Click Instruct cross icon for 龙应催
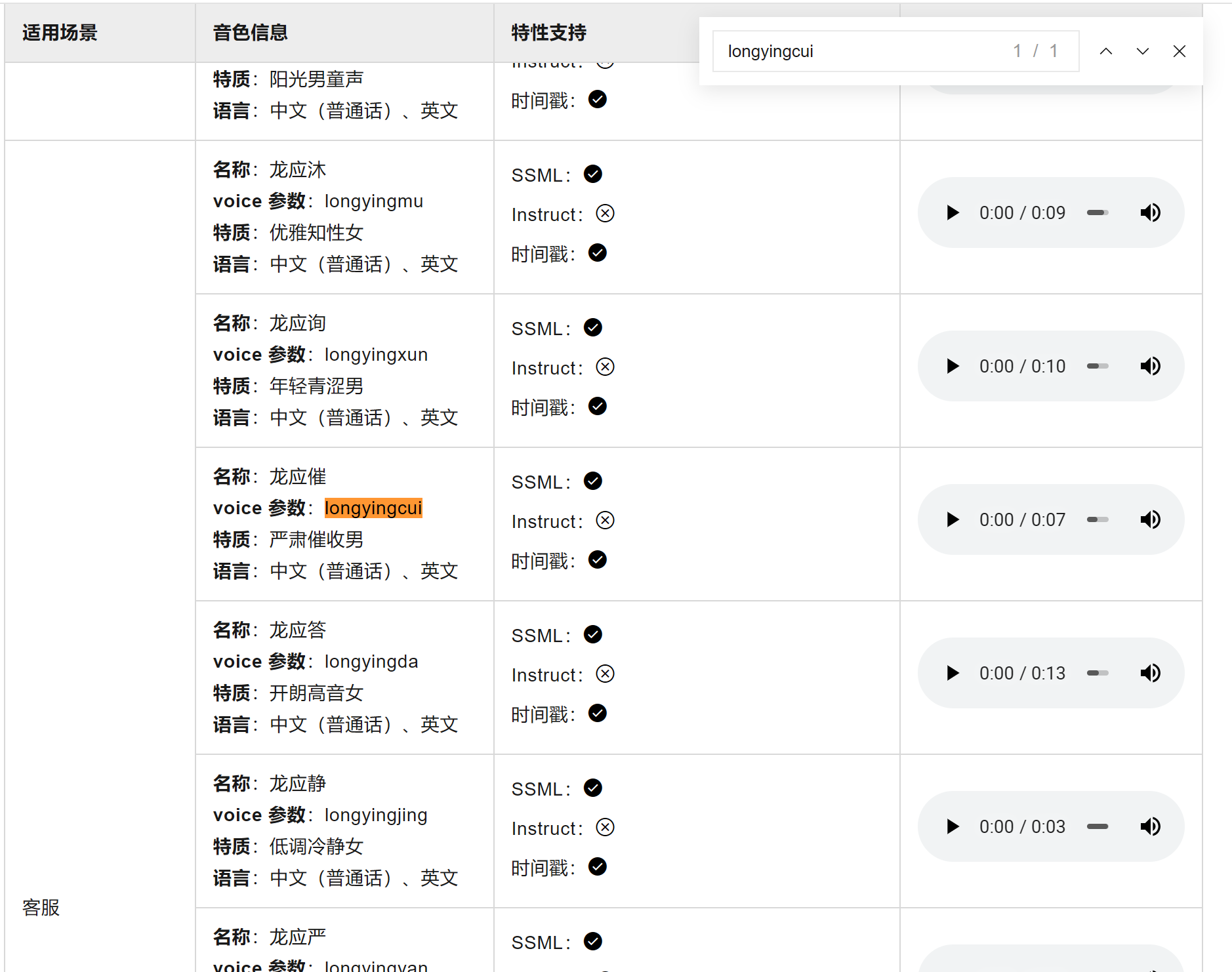 [606, 520]
